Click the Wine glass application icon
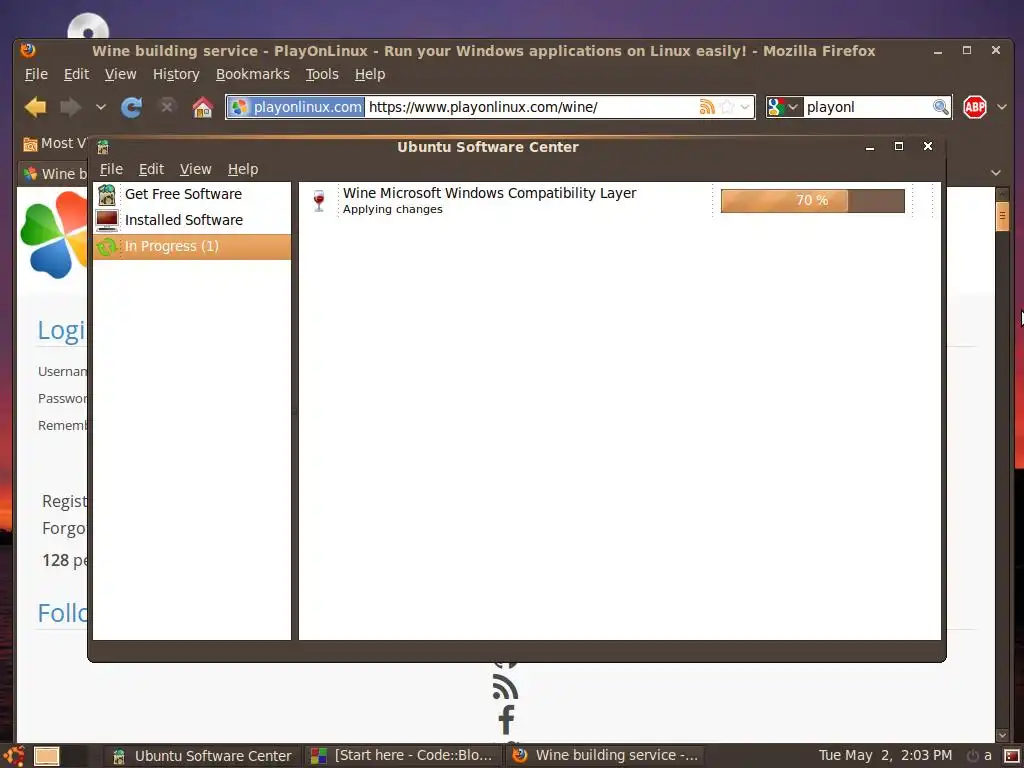 [x=319, y=200]
